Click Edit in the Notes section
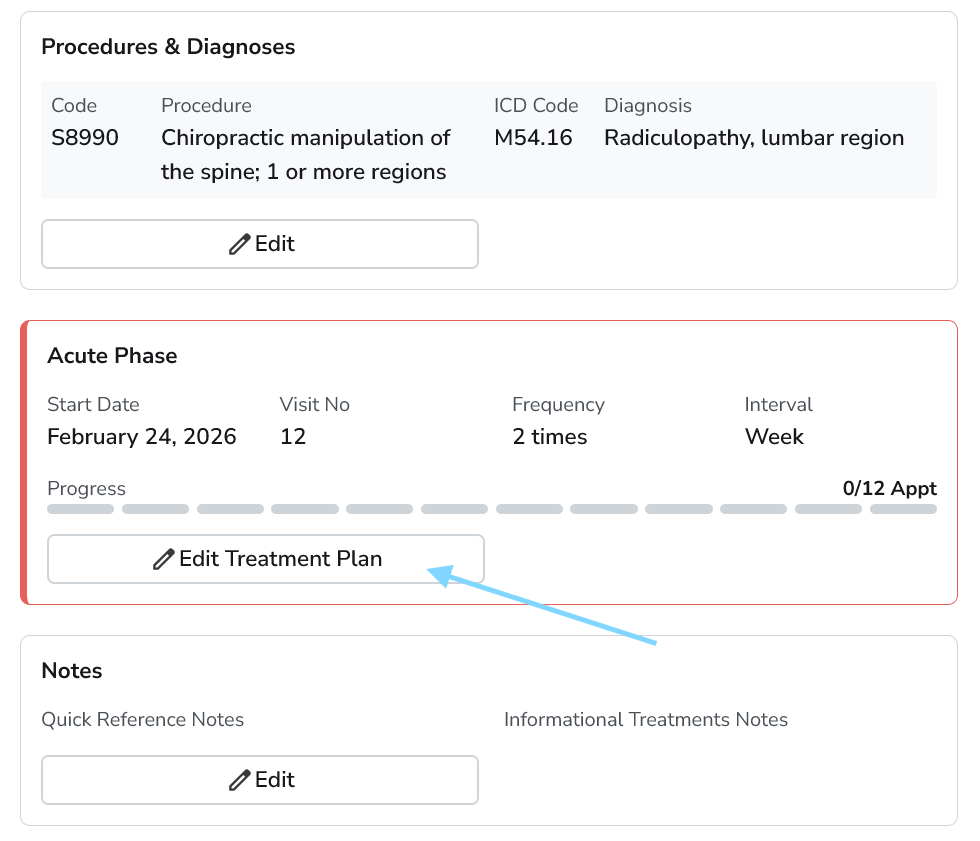 pos(259,779)
